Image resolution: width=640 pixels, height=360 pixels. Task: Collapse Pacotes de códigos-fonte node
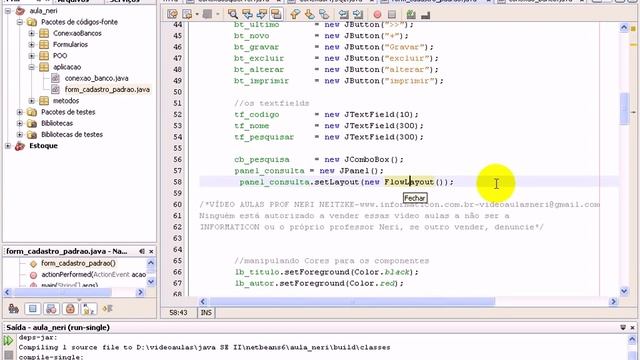pyautogui.click(x=20, y=22)
